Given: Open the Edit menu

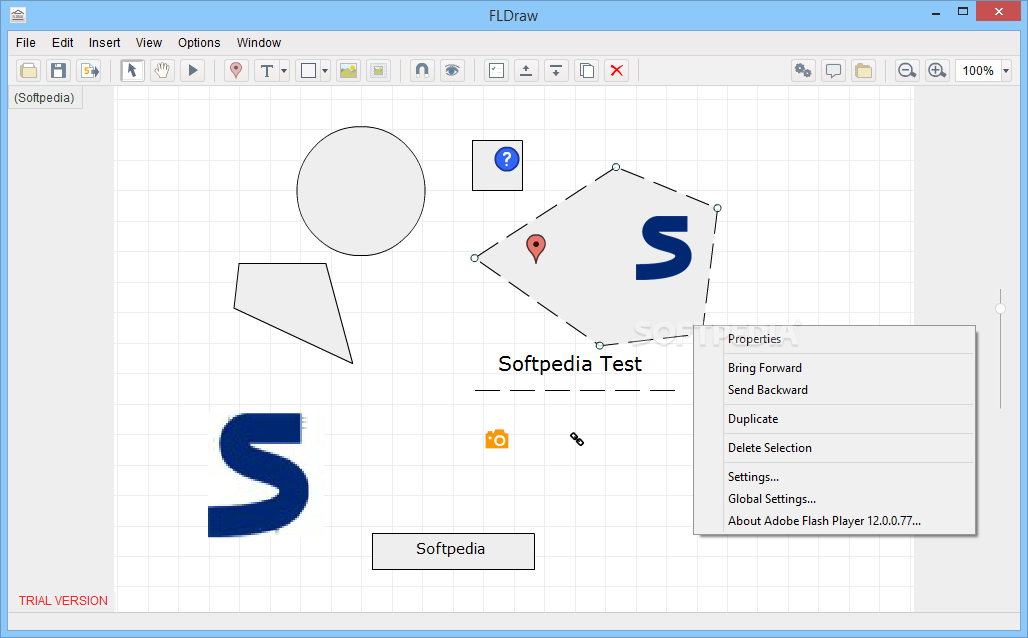Looking at the screenshot, I should 62,43.
